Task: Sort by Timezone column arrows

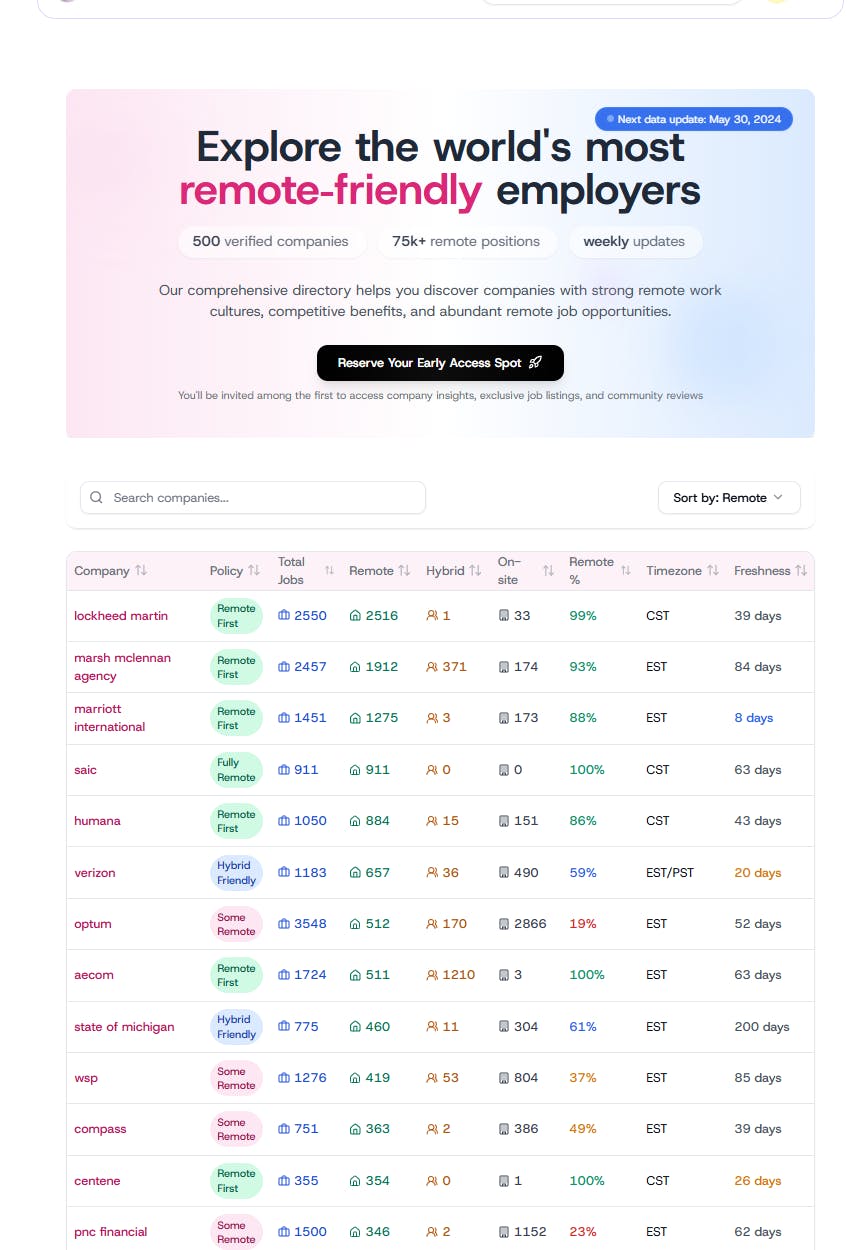Action: (713, 571)
